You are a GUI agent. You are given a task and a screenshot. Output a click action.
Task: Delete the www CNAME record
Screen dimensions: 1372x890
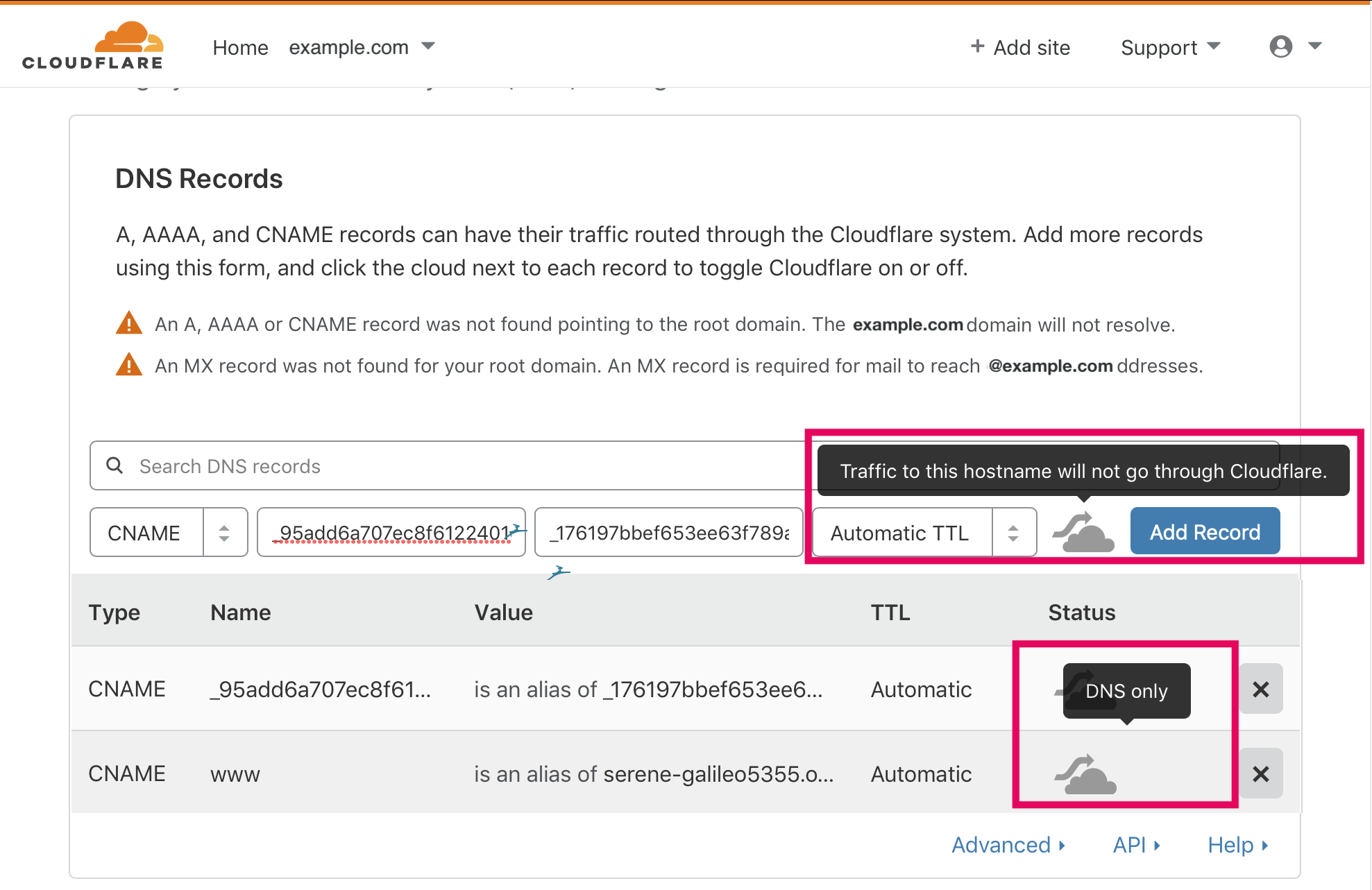coord(1260,773)
